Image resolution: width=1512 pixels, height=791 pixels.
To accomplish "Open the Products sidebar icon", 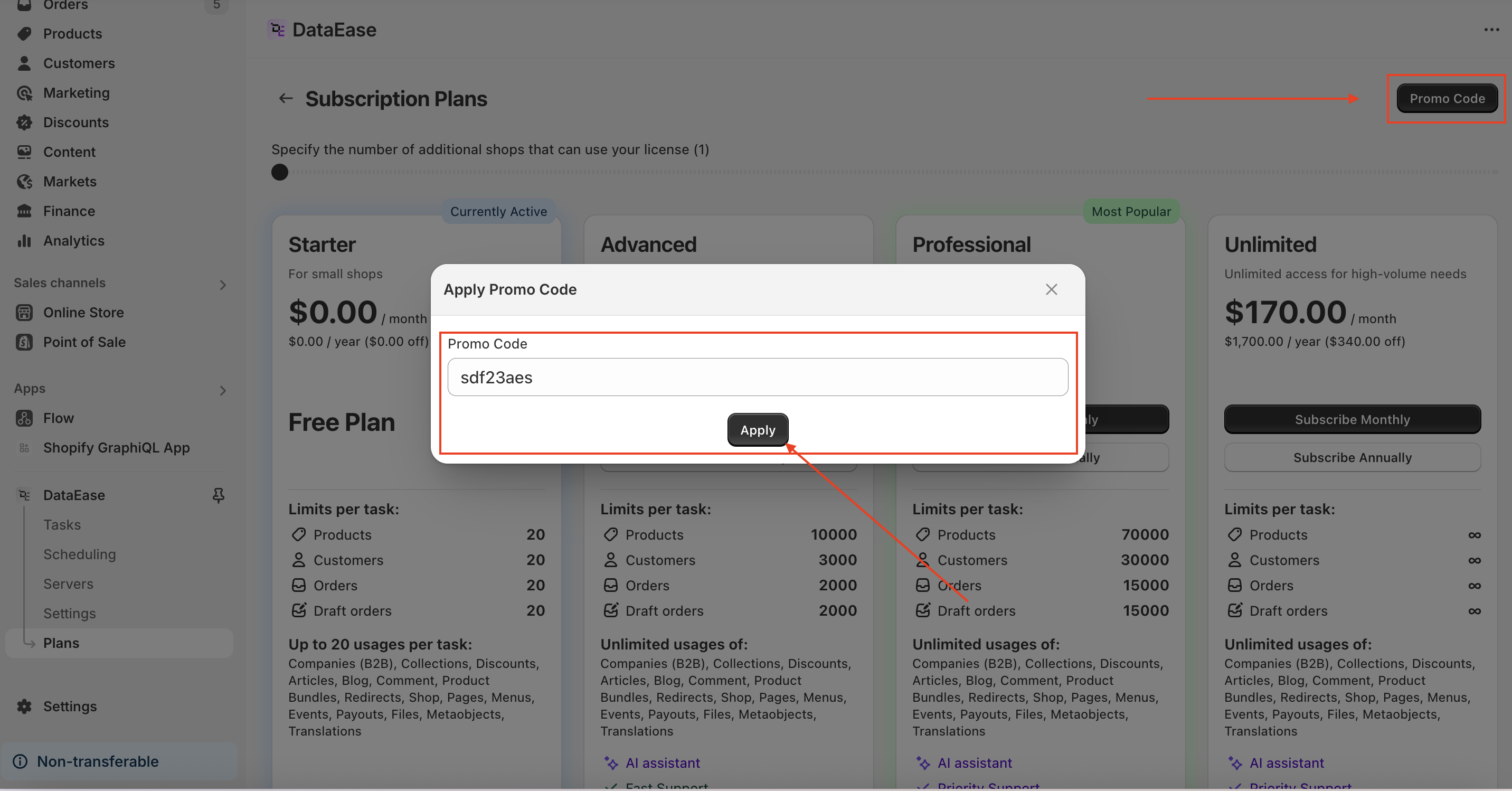I will (24, 33).
